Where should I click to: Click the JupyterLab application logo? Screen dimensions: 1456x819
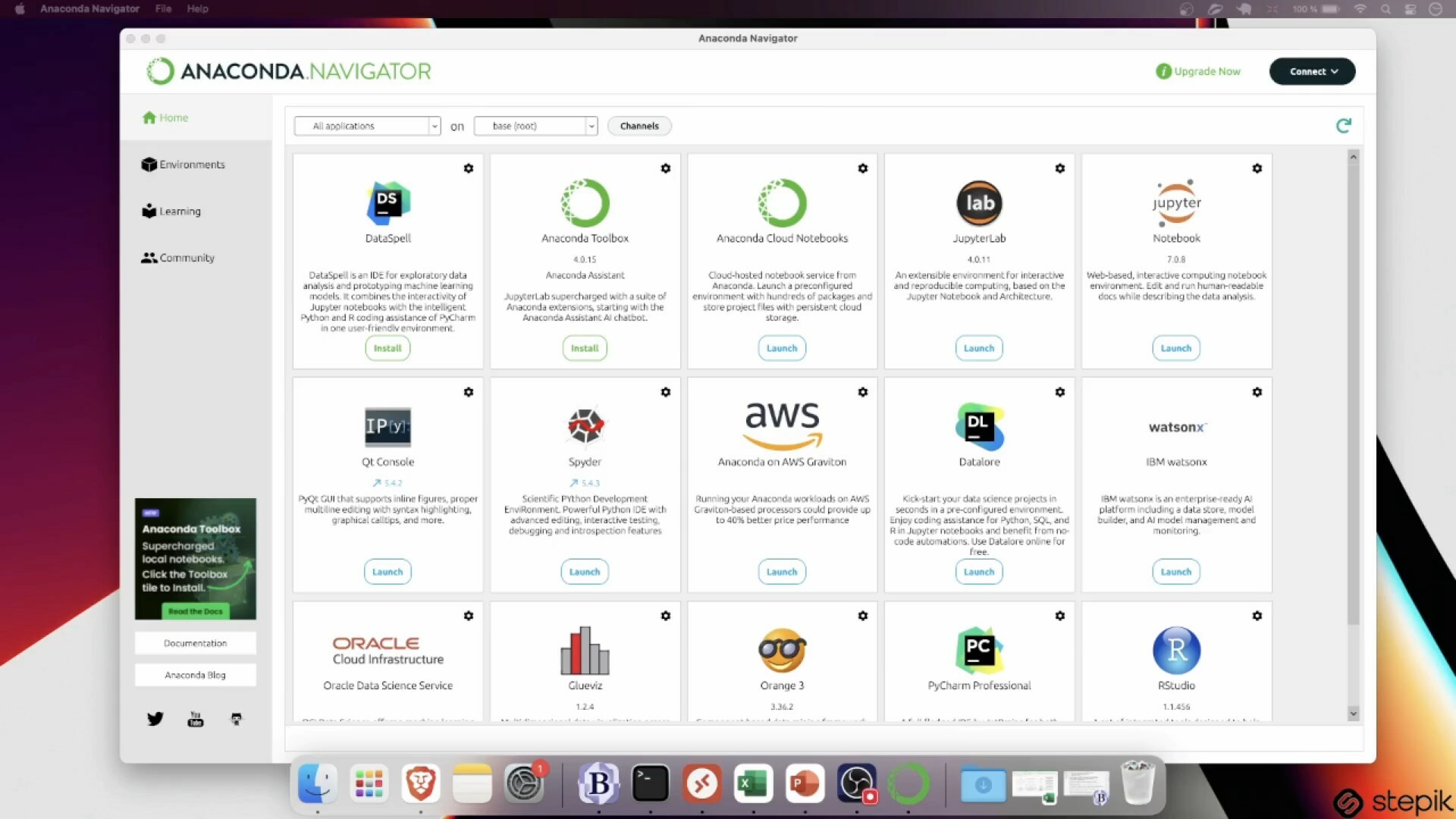pos(979,202)
